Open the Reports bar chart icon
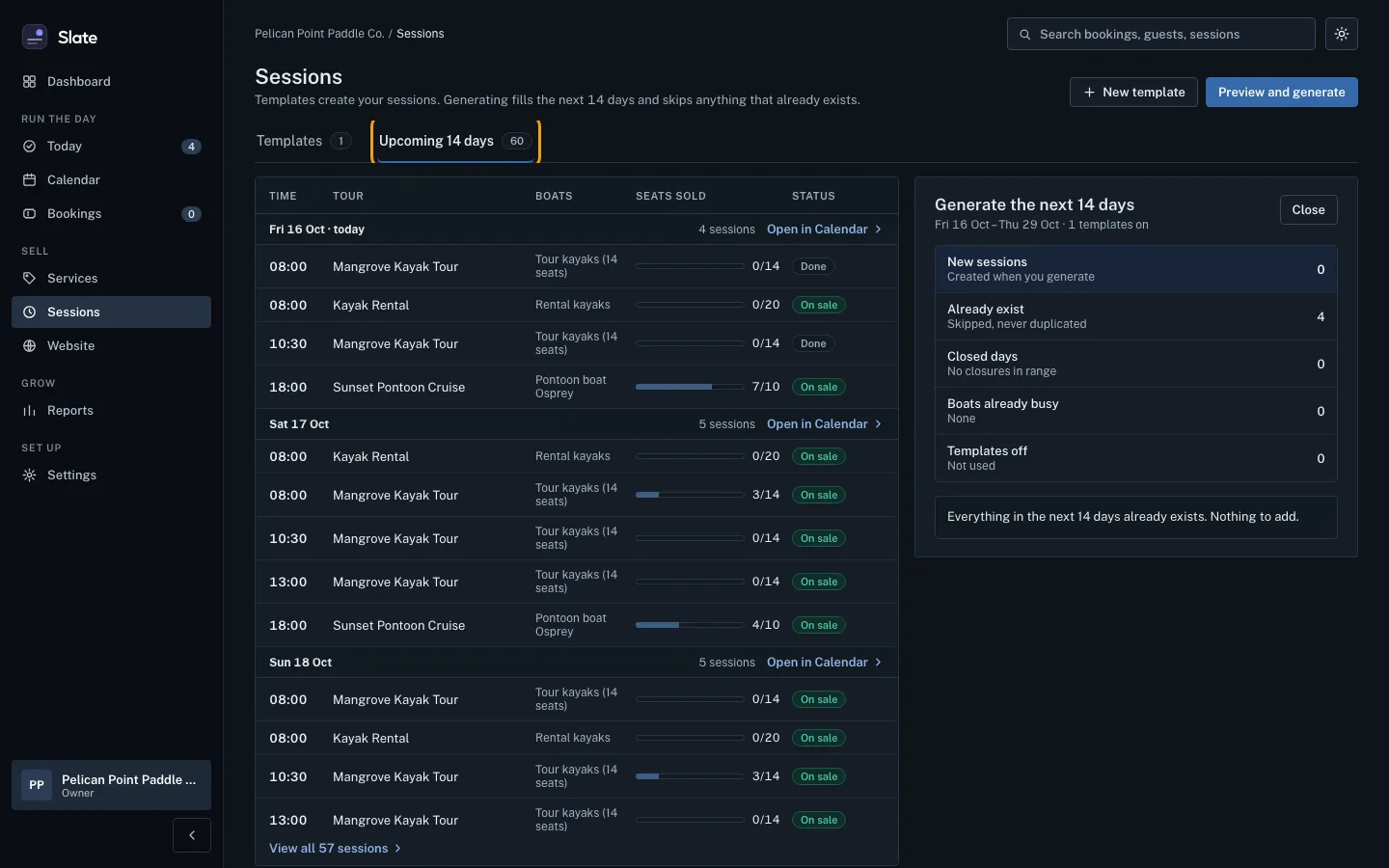 pyautogui.click(x=29, y=411)
